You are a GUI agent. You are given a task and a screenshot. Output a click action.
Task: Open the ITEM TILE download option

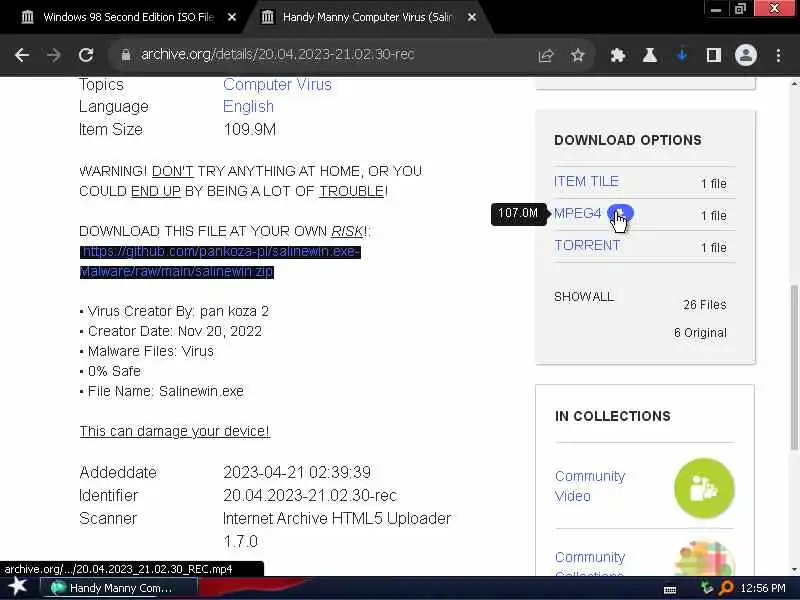[586, 182]
